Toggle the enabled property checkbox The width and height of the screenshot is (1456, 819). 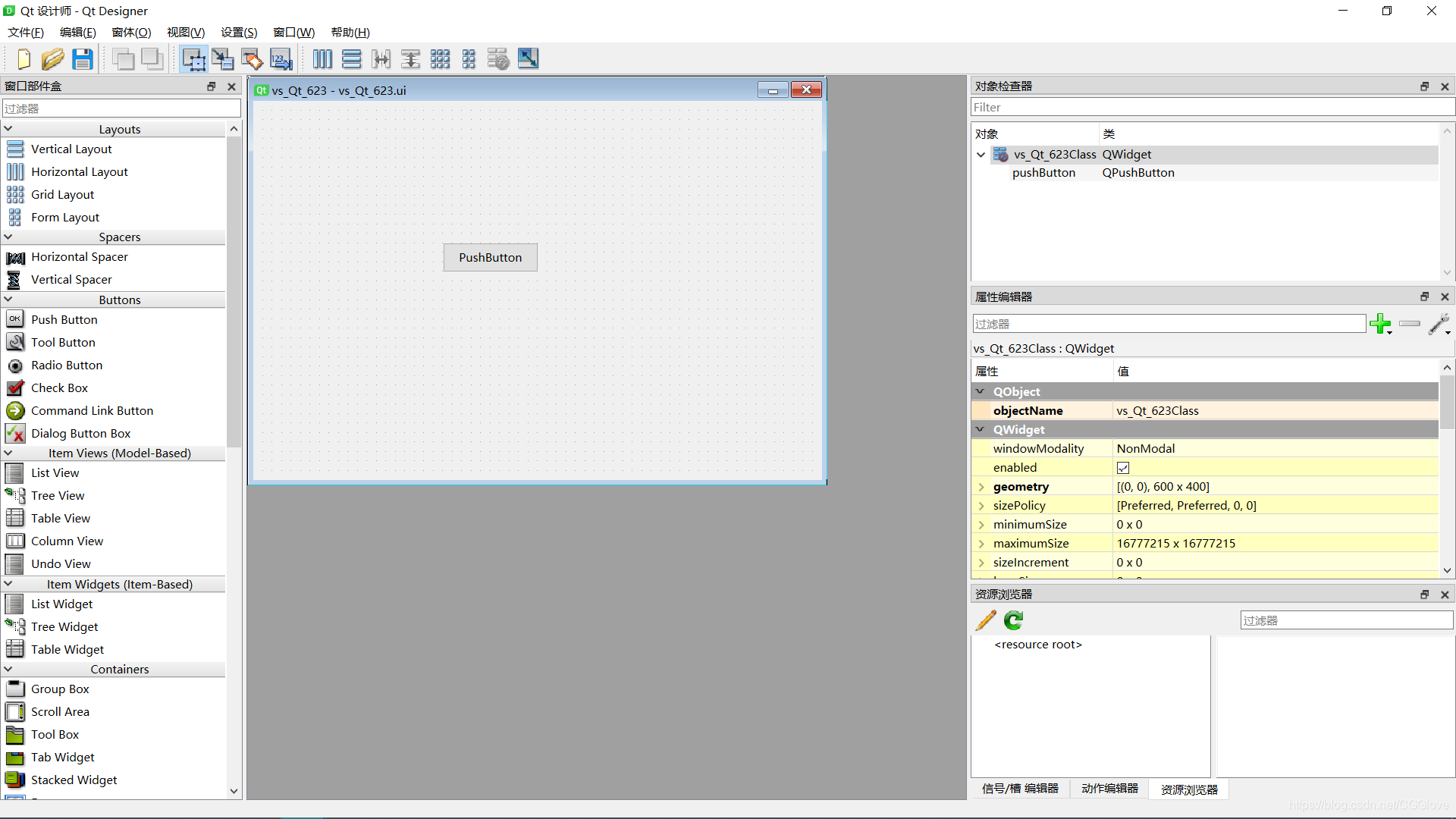pos(1123,468)
